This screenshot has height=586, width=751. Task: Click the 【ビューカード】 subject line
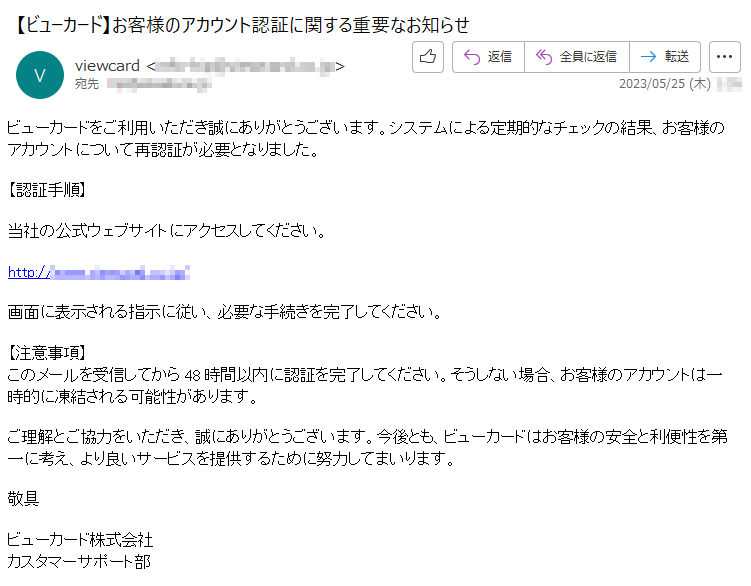[x=242, y=25]
